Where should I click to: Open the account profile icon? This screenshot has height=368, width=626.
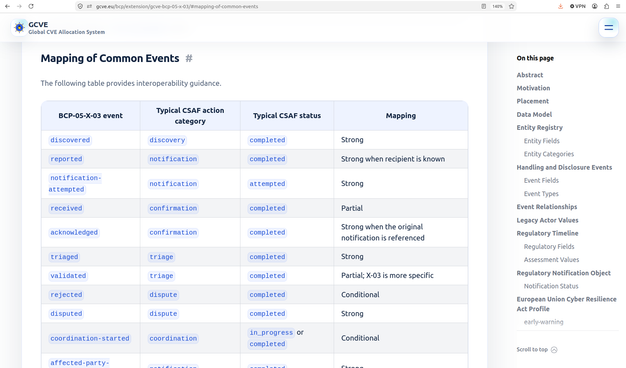click(x=595, y=6)
